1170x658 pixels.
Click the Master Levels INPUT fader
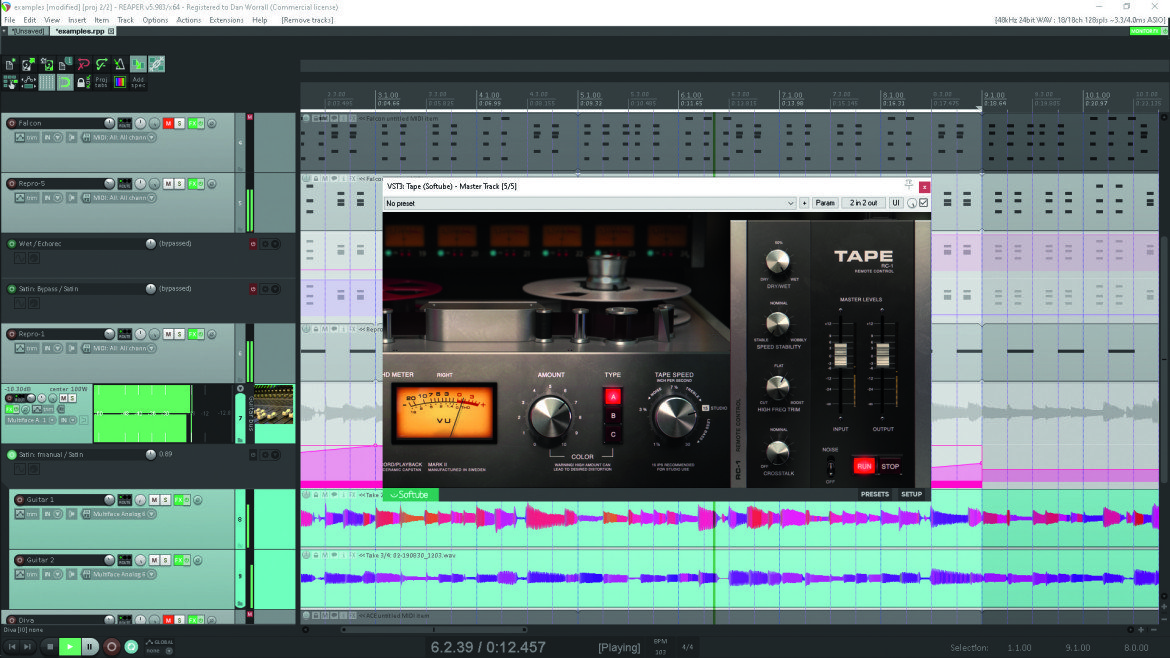pyautogui.click(x=841, y=355)
